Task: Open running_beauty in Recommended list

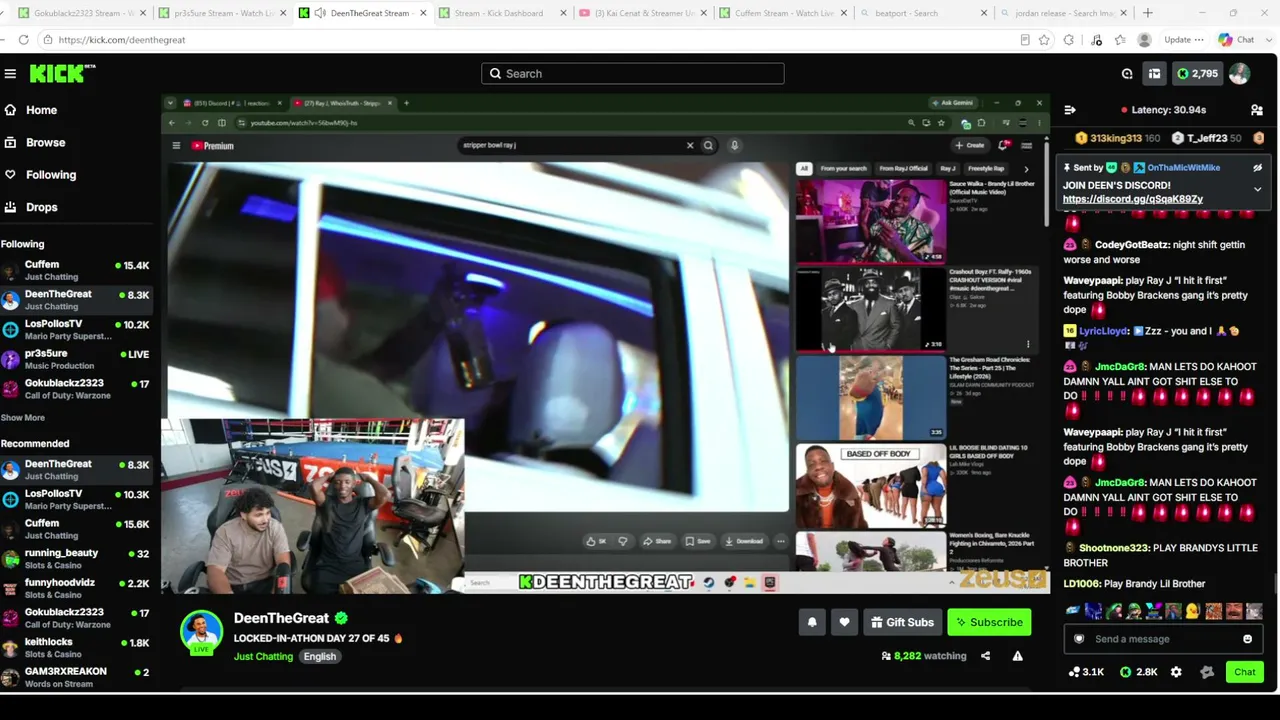Action: coord(76,558)
